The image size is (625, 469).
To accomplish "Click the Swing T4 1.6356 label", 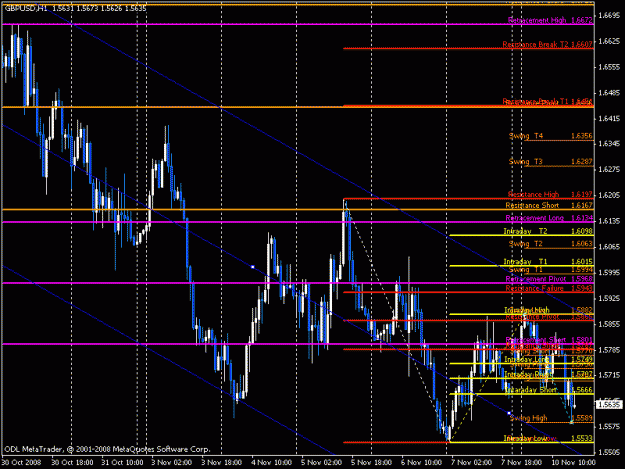I will pyautogui.click(x=551, y=136).
